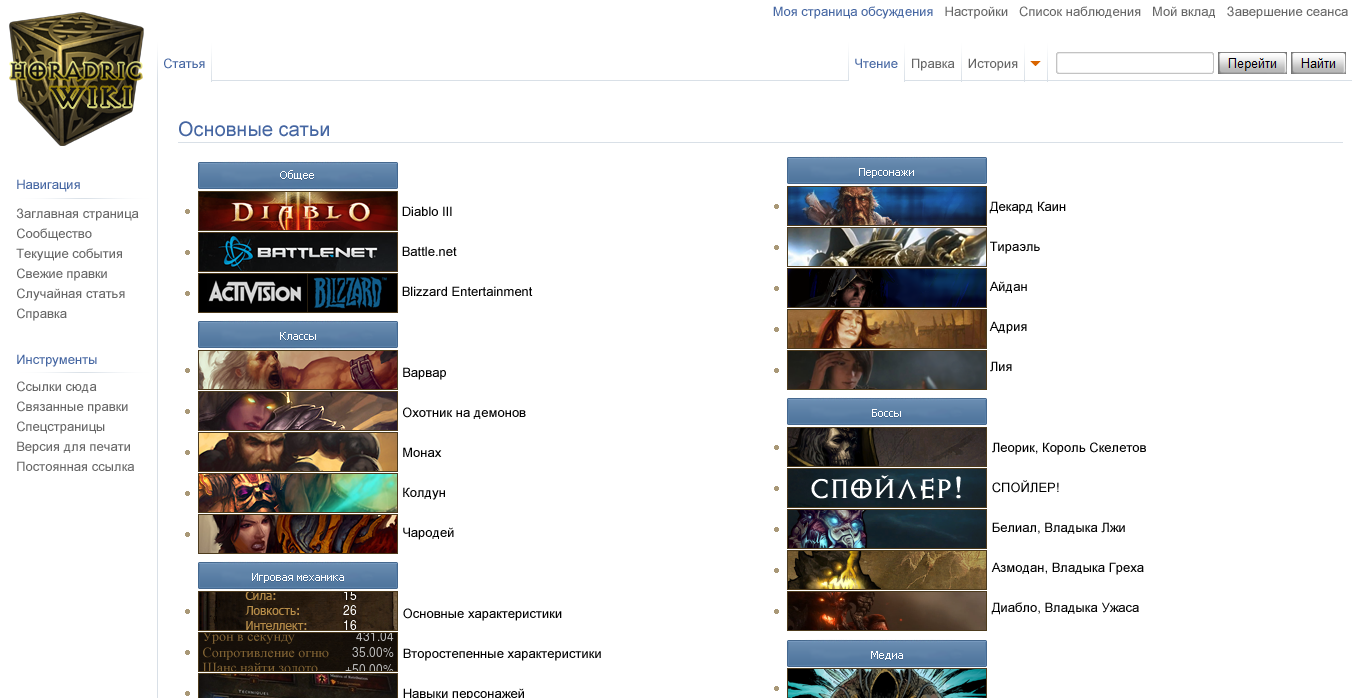Open Случайная статья in the sidebar
1352x698 pixels.
coord(70,294)
